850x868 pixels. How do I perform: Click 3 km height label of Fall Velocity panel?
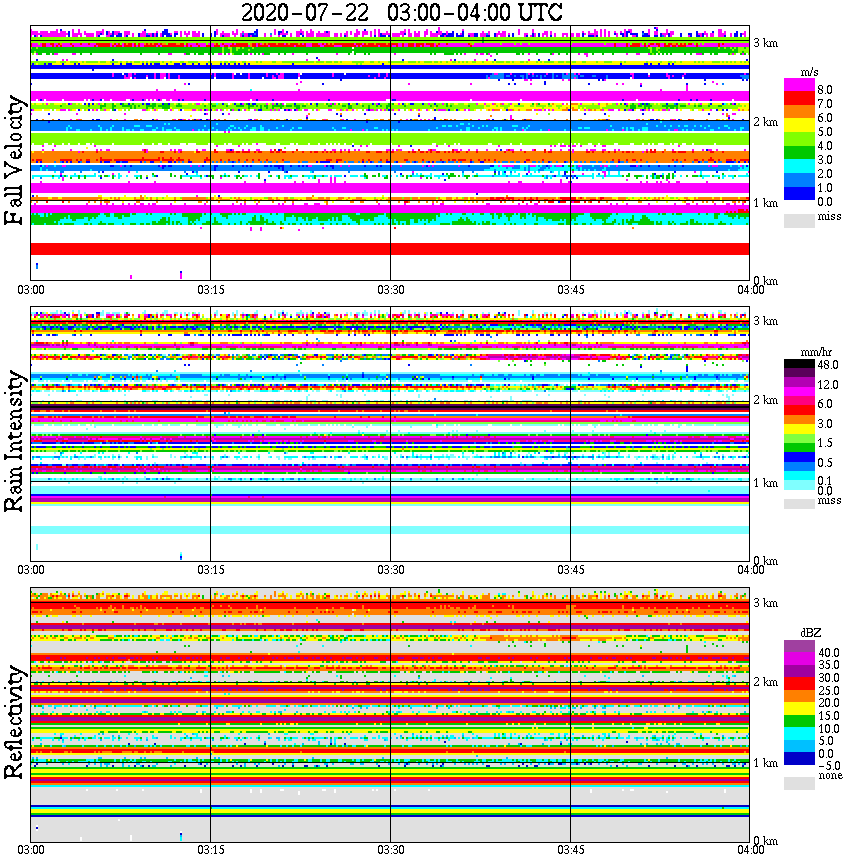(766, 43)
